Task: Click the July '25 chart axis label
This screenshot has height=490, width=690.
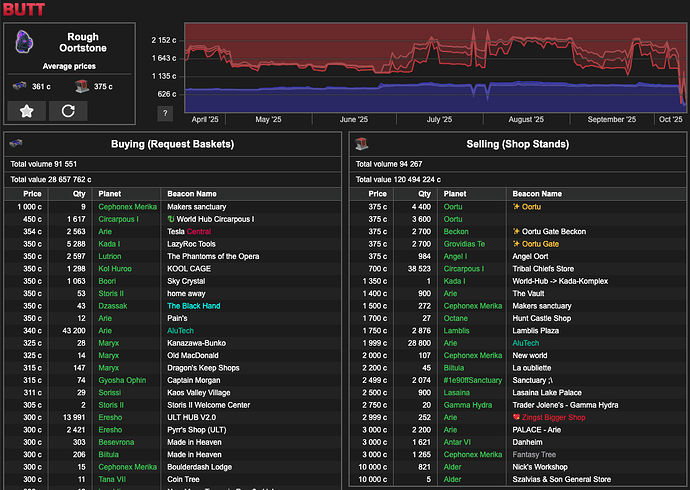Action: point(439,119)
